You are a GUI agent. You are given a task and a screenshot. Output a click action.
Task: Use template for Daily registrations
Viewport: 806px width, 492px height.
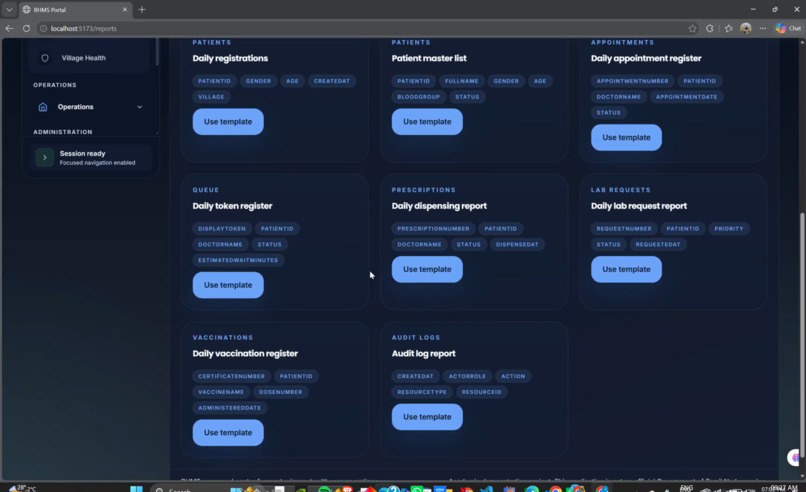[x=228, y=122]
